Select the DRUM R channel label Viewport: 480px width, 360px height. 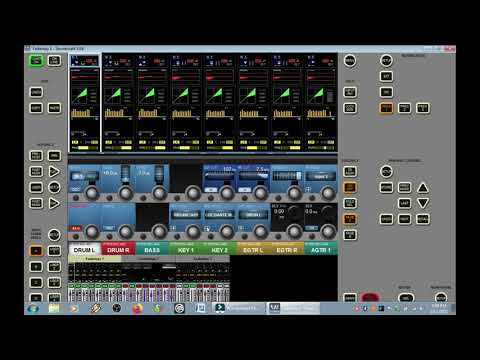[x=118, y=249]
